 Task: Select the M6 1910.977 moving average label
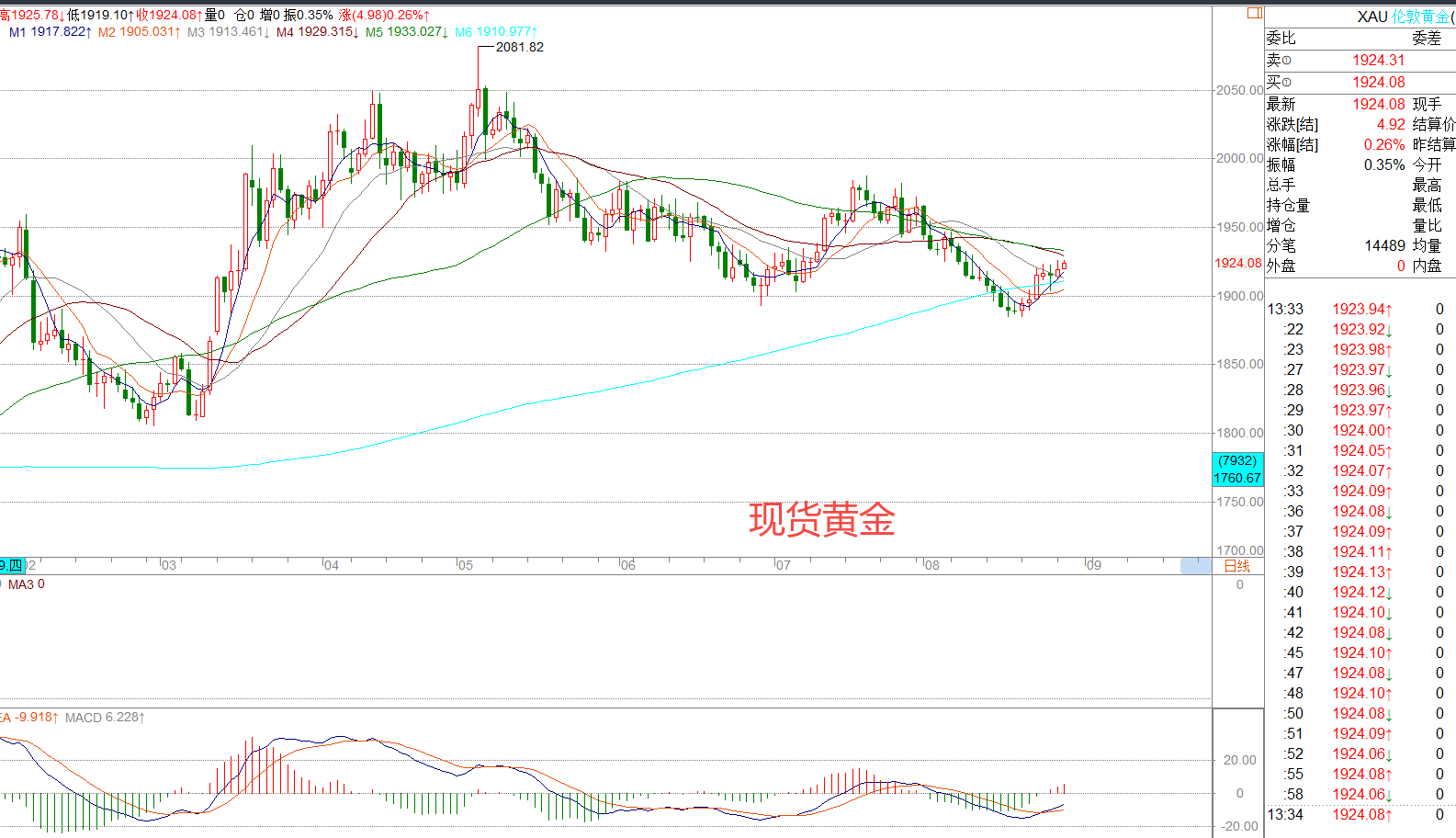pyautogui.click(x=496, y=32)
